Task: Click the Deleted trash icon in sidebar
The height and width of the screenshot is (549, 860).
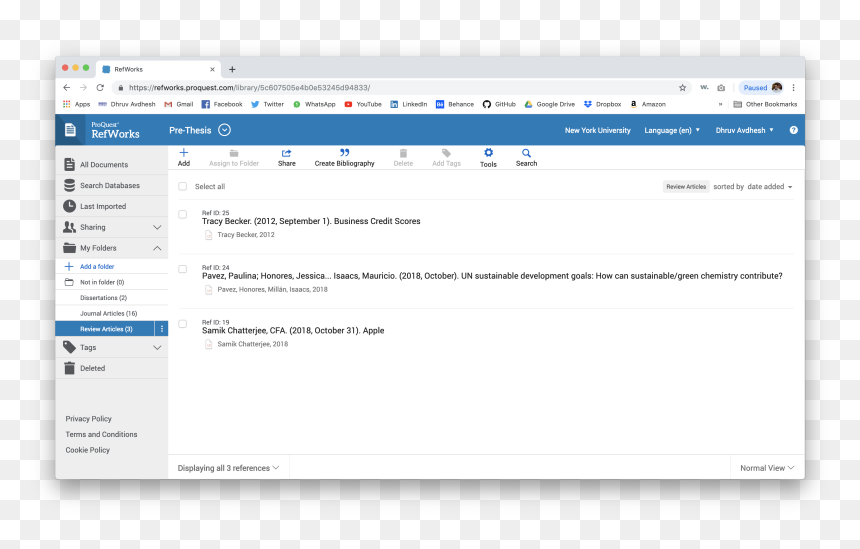Action: (x=69, y=368)
